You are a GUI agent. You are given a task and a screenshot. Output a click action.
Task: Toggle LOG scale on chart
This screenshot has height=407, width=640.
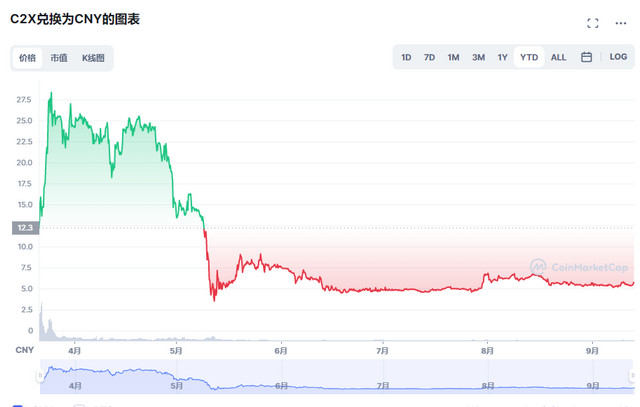pyautogui.click(x=618, y=57)
